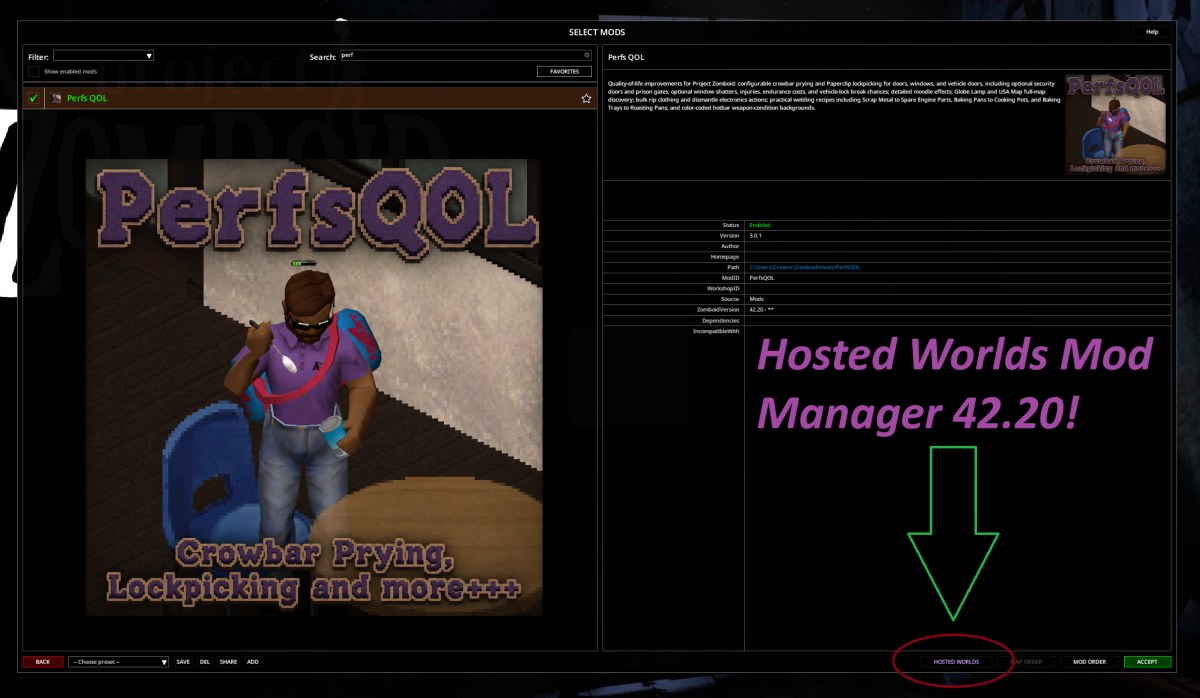Expand the Choose preset dropdown
1200x698 pixels.
pyautogui.click(x=118, y=662)
